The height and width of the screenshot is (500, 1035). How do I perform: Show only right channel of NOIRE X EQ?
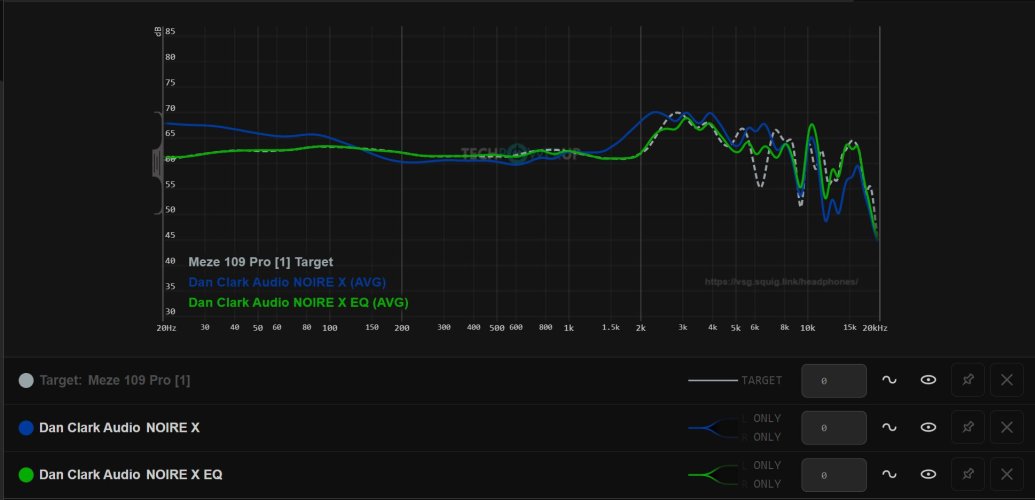[761, 484]
